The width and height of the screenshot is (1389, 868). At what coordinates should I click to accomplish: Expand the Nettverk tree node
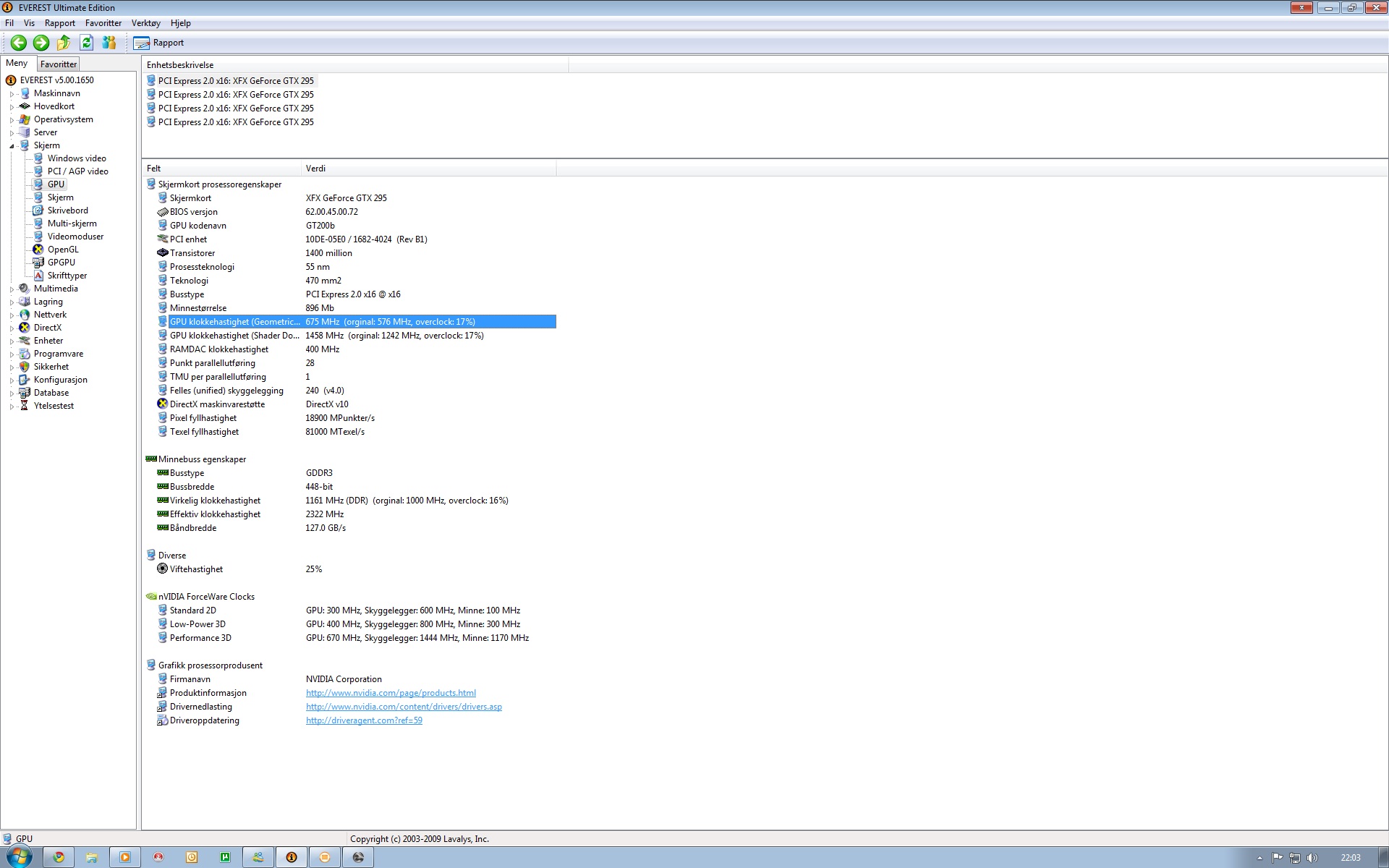coord(12,315)
